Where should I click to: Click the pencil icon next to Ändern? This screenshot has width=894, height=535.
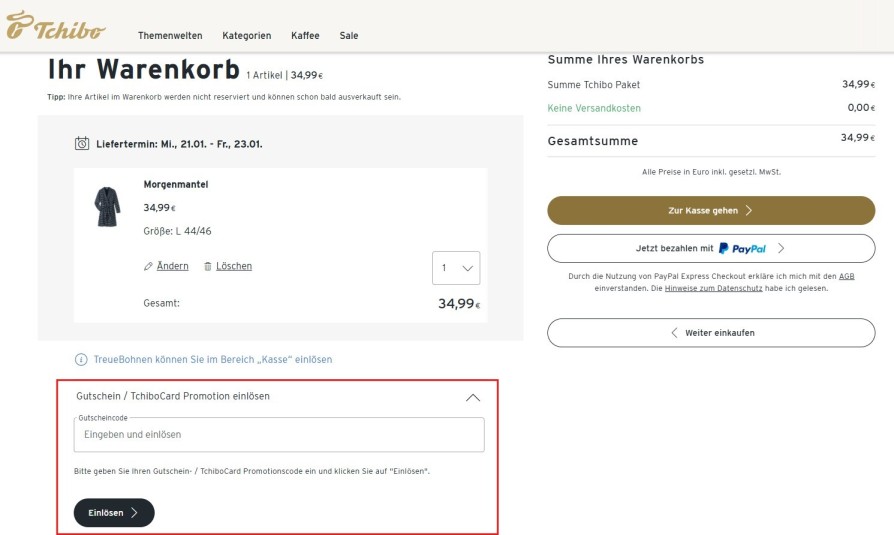pyautogui.click(x=148, y=266)
